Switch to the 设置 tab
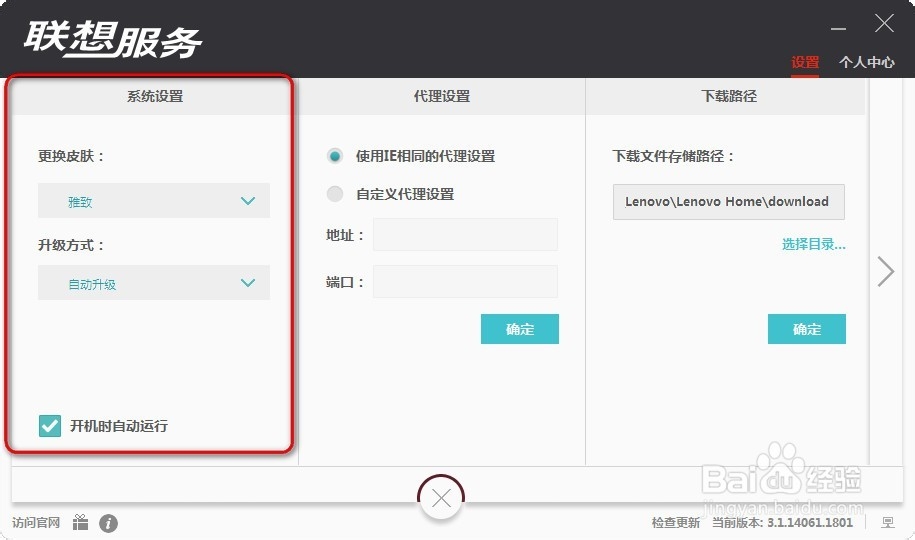Image resolution: width=915 pixels, height=540 pixels. [805, 62]
